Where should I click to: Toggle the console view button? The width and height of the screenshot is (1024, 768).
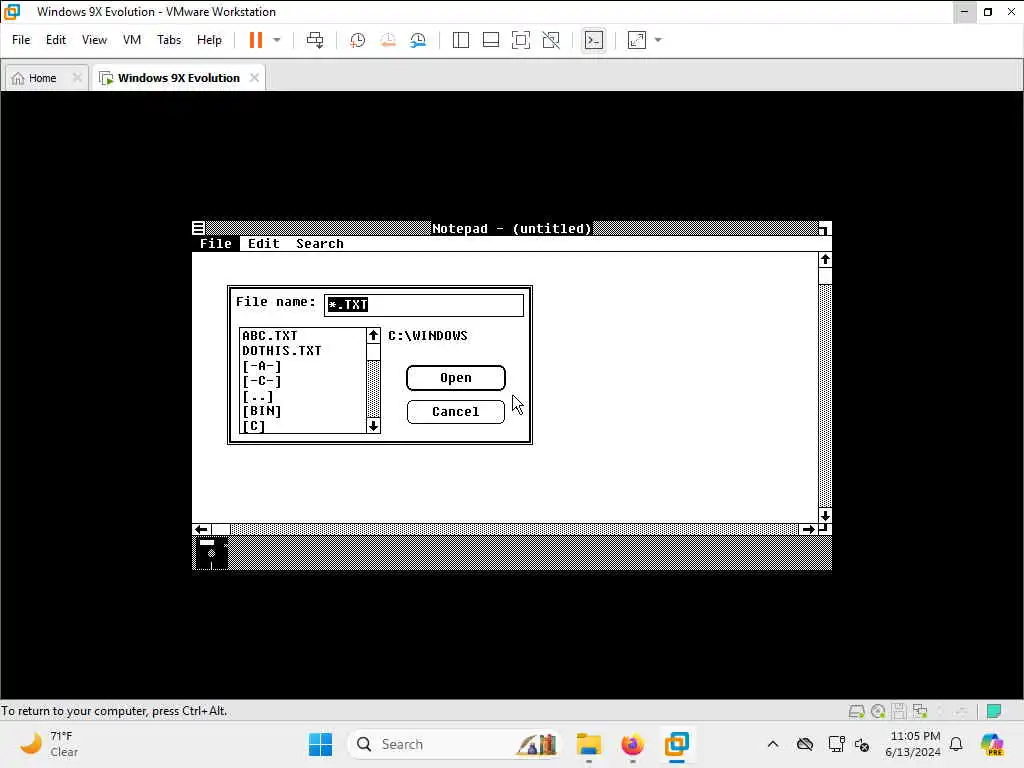pyautogui.click(x=593, y=40)
